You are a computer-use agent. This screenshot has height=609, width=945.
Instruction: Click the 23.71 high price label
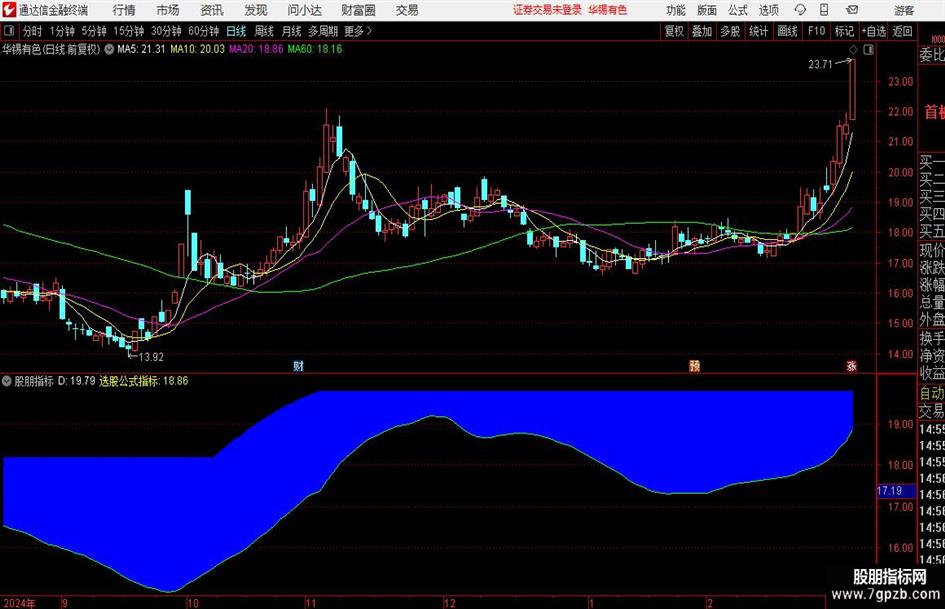820,65
